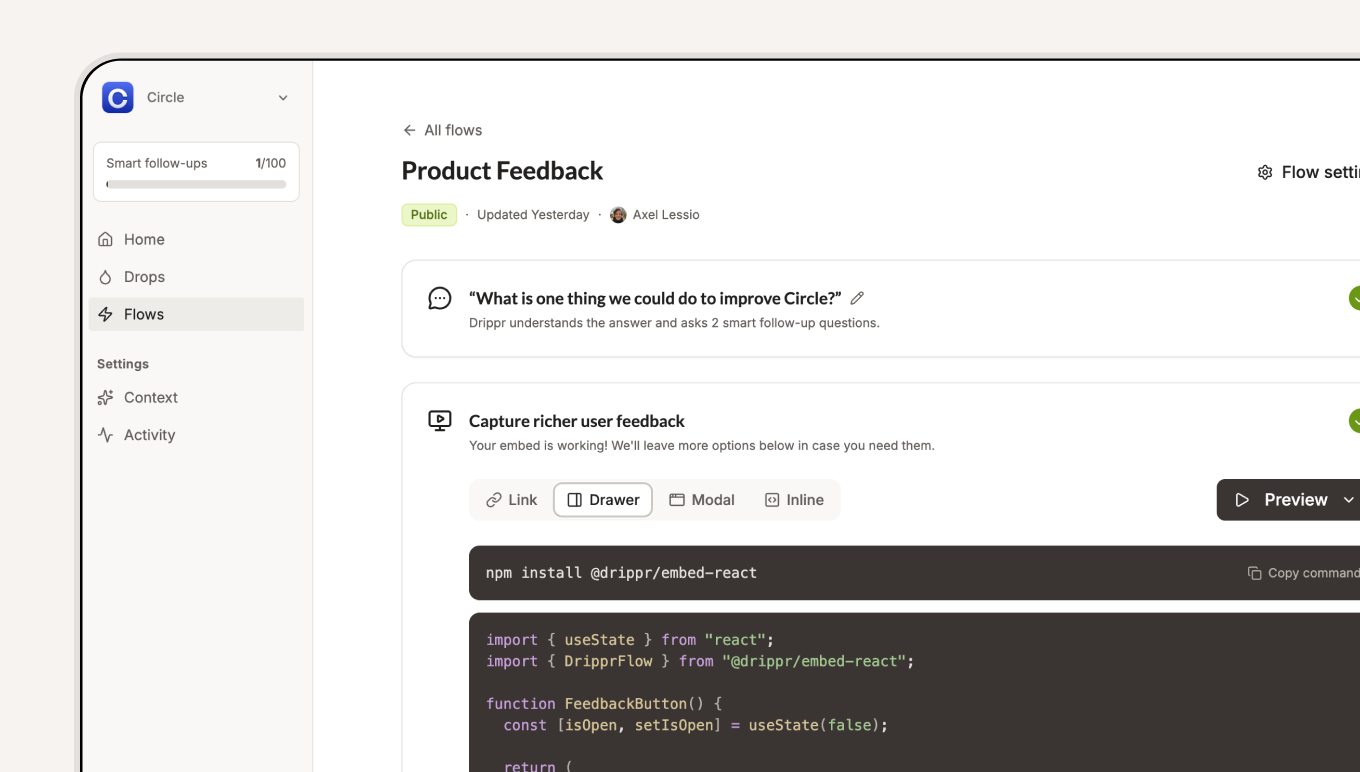The height and width of the screenshot is (772, 1360).
Task: Click the Smart follow-ups progress bar
Action: 196,184
